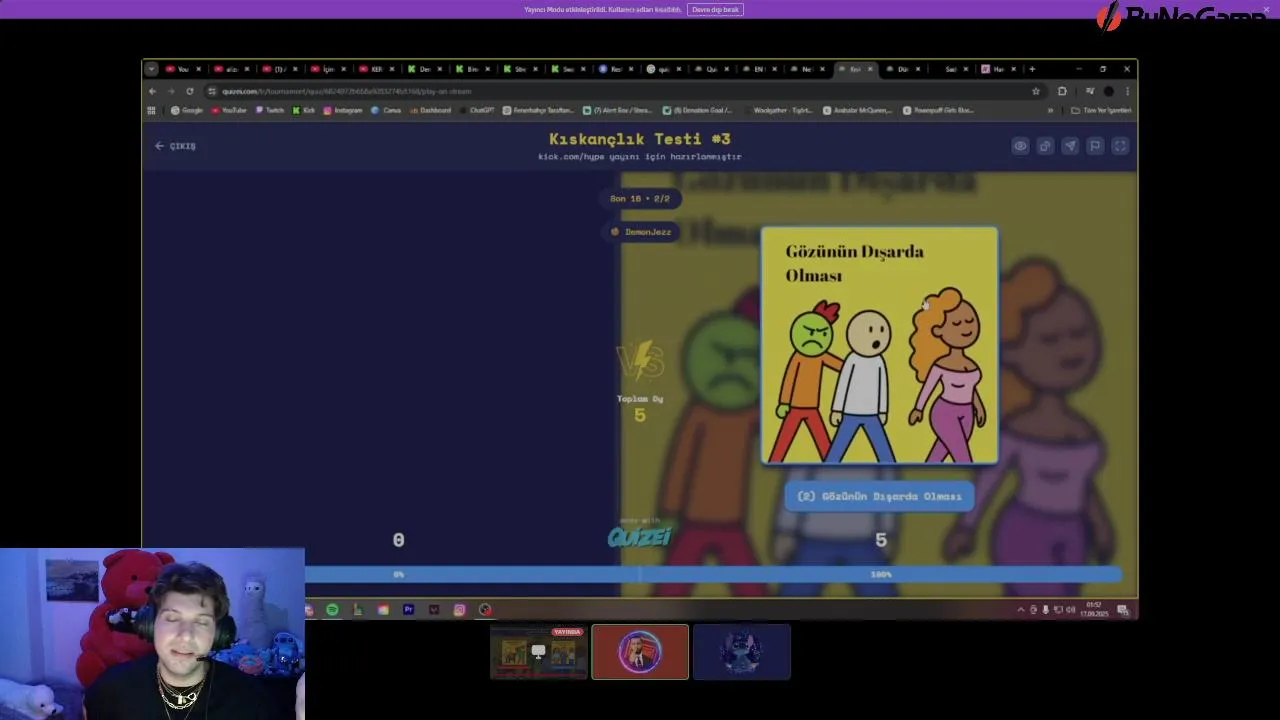Switch to the Den browser tab
Screen dimensions: 1280x720
424,69
